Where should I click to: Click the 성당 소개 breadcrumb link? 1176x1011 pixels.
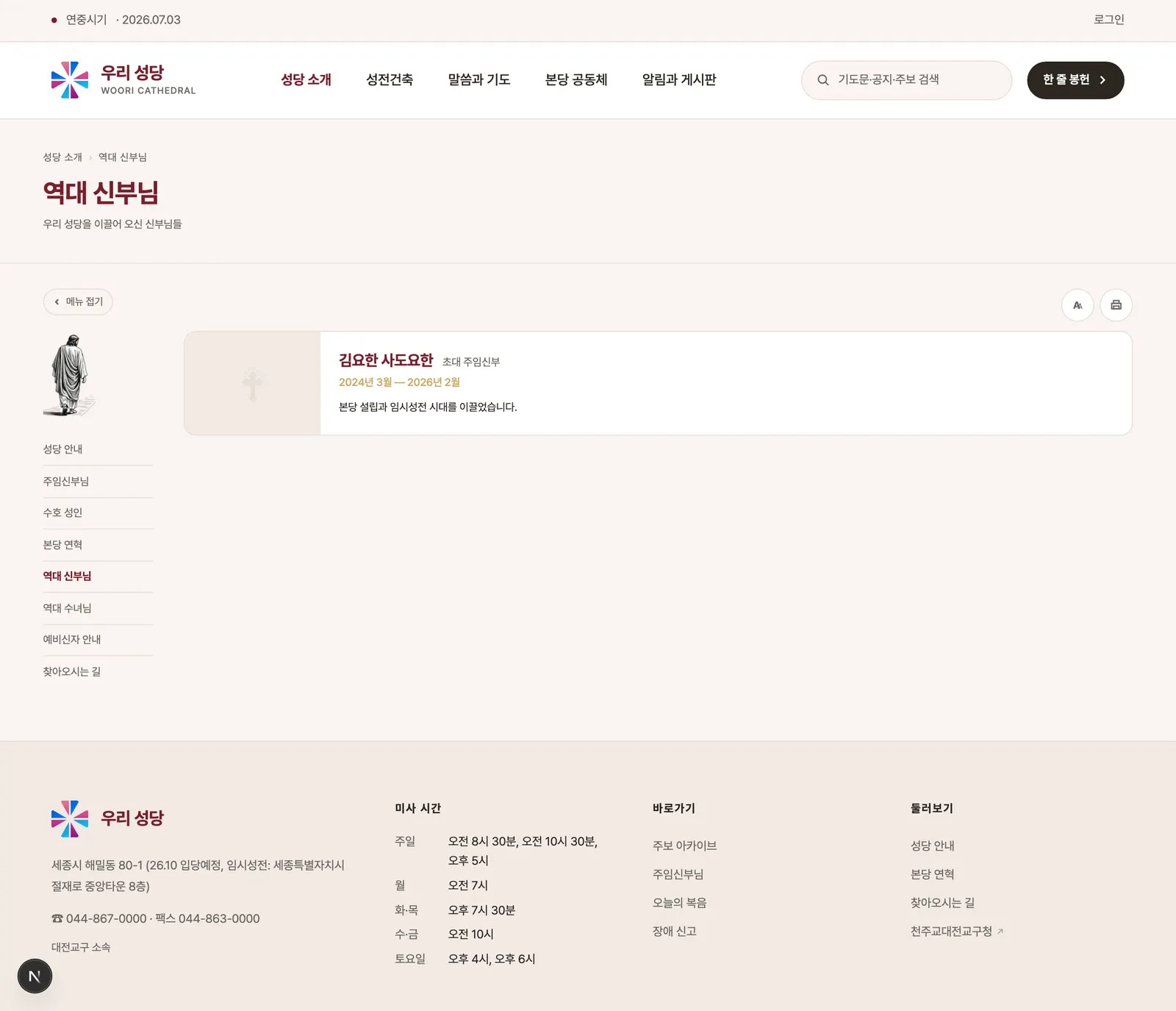click(62, 157)
